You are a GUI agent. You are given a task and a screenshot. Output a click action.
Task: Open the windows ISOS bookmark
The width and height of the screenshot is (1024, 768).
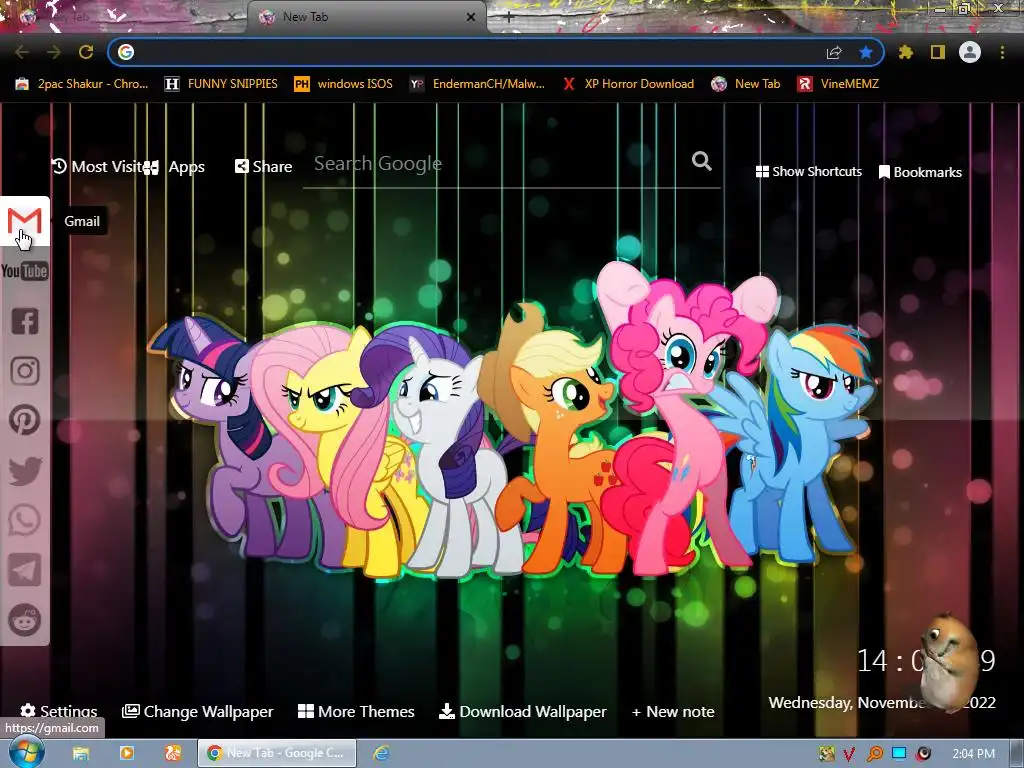[x=344, y=84]
